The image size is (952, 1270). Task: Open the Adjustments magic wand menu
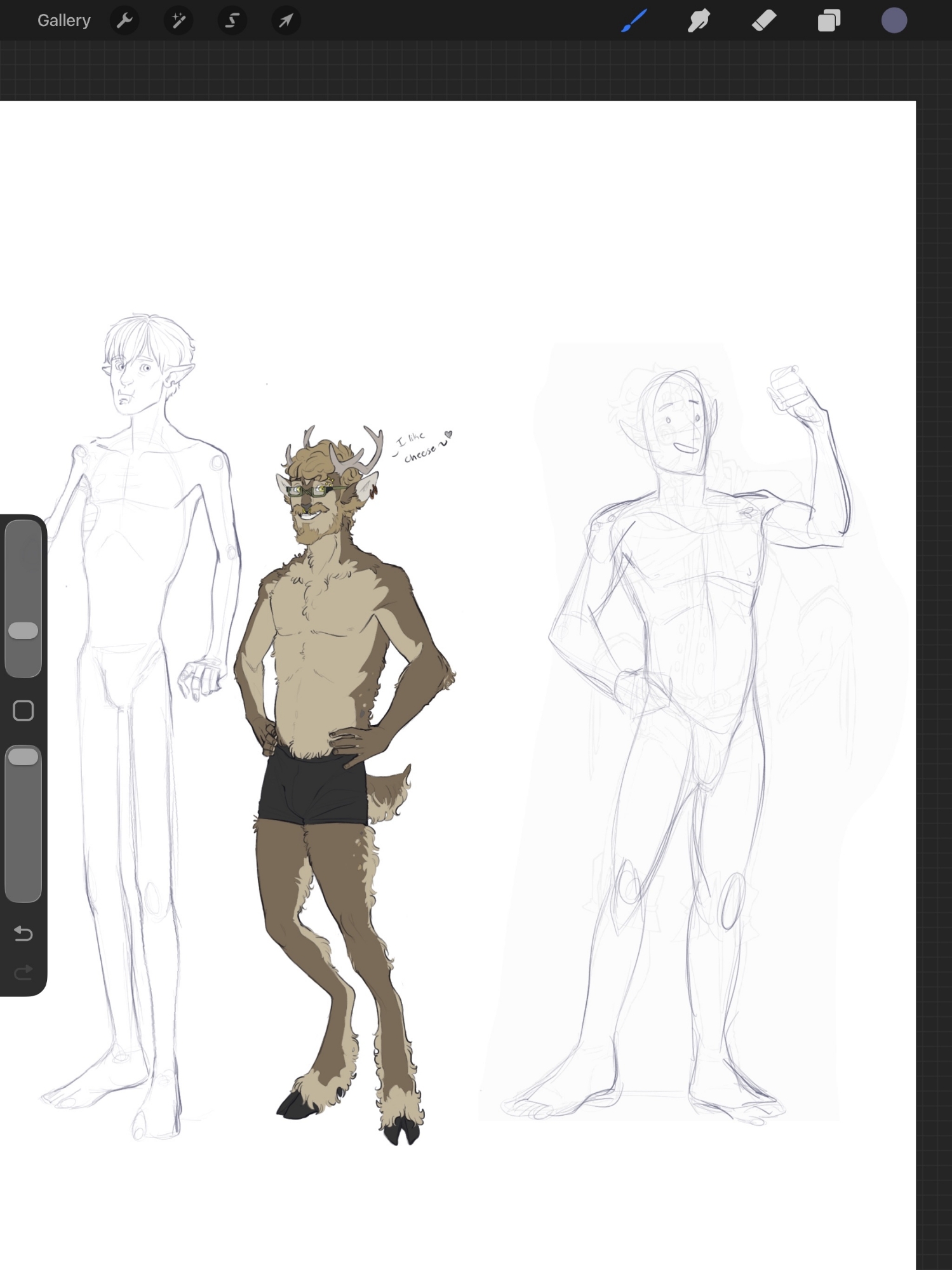point(178,20)
